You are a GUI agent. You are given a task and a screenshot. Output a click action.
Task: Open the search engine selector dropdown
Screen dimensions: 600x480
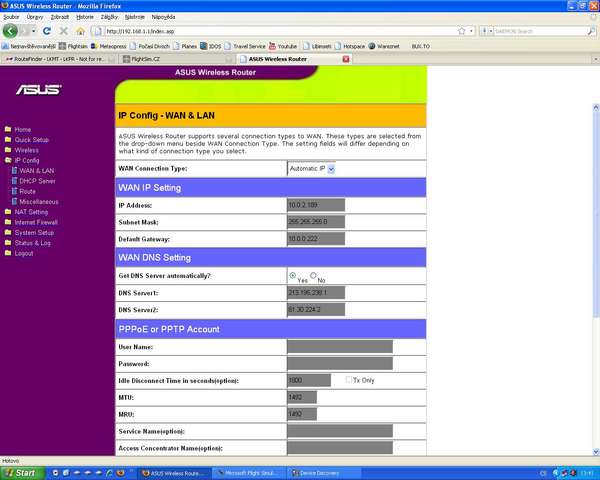point(486,31)
